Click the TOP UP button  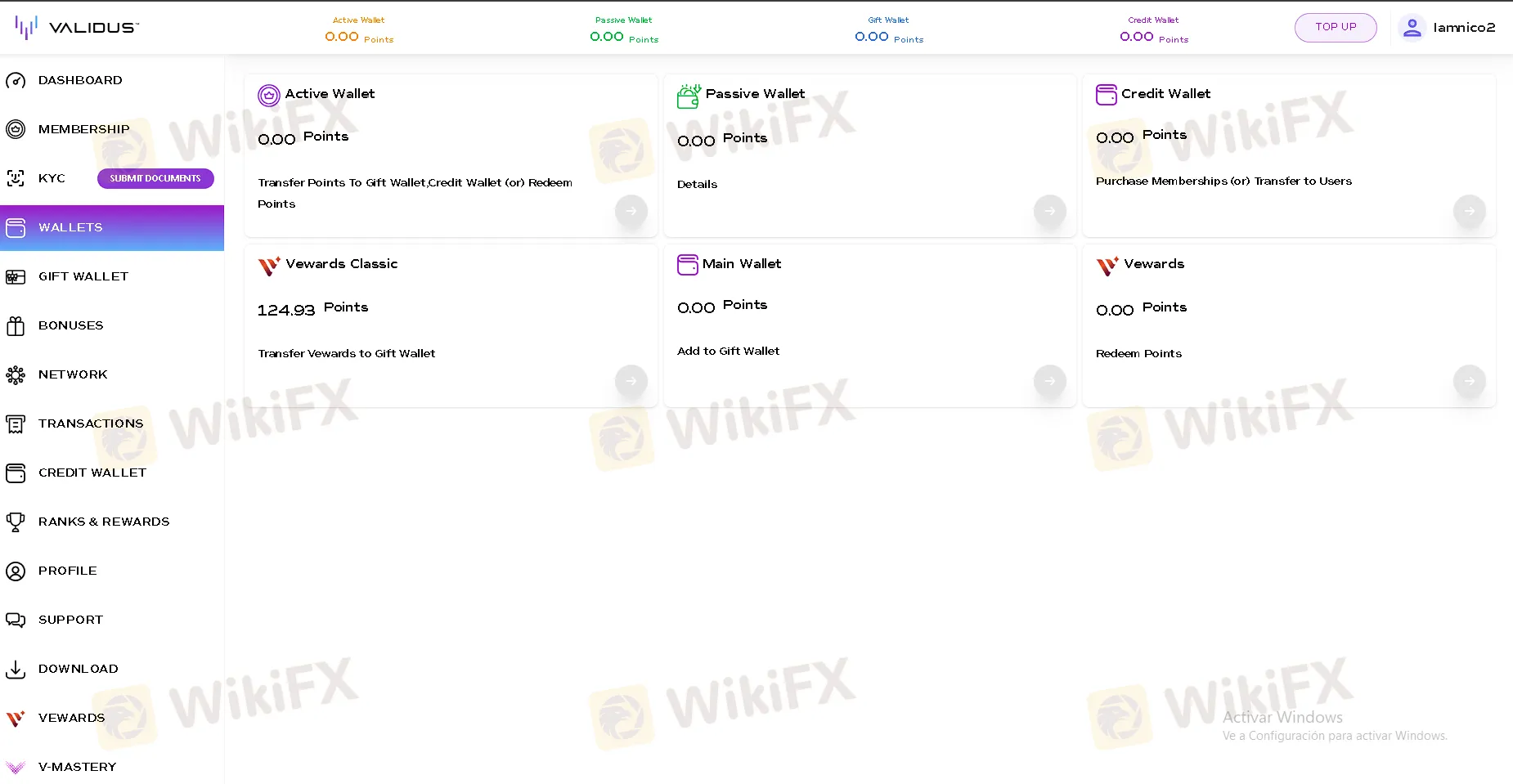click(x=1336, y=27)
